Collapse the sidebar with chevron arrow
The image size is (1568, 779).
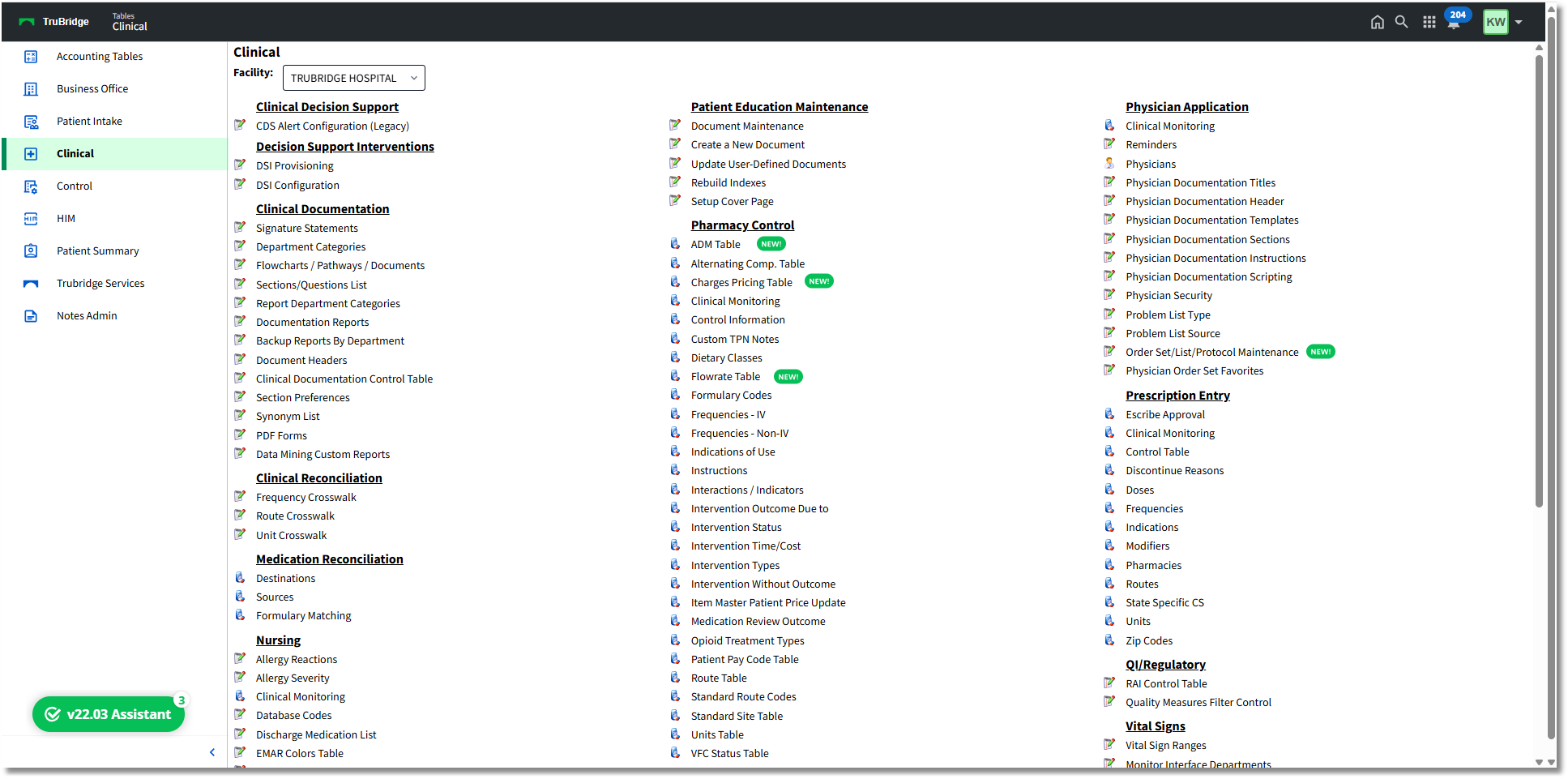click(212, 752)
